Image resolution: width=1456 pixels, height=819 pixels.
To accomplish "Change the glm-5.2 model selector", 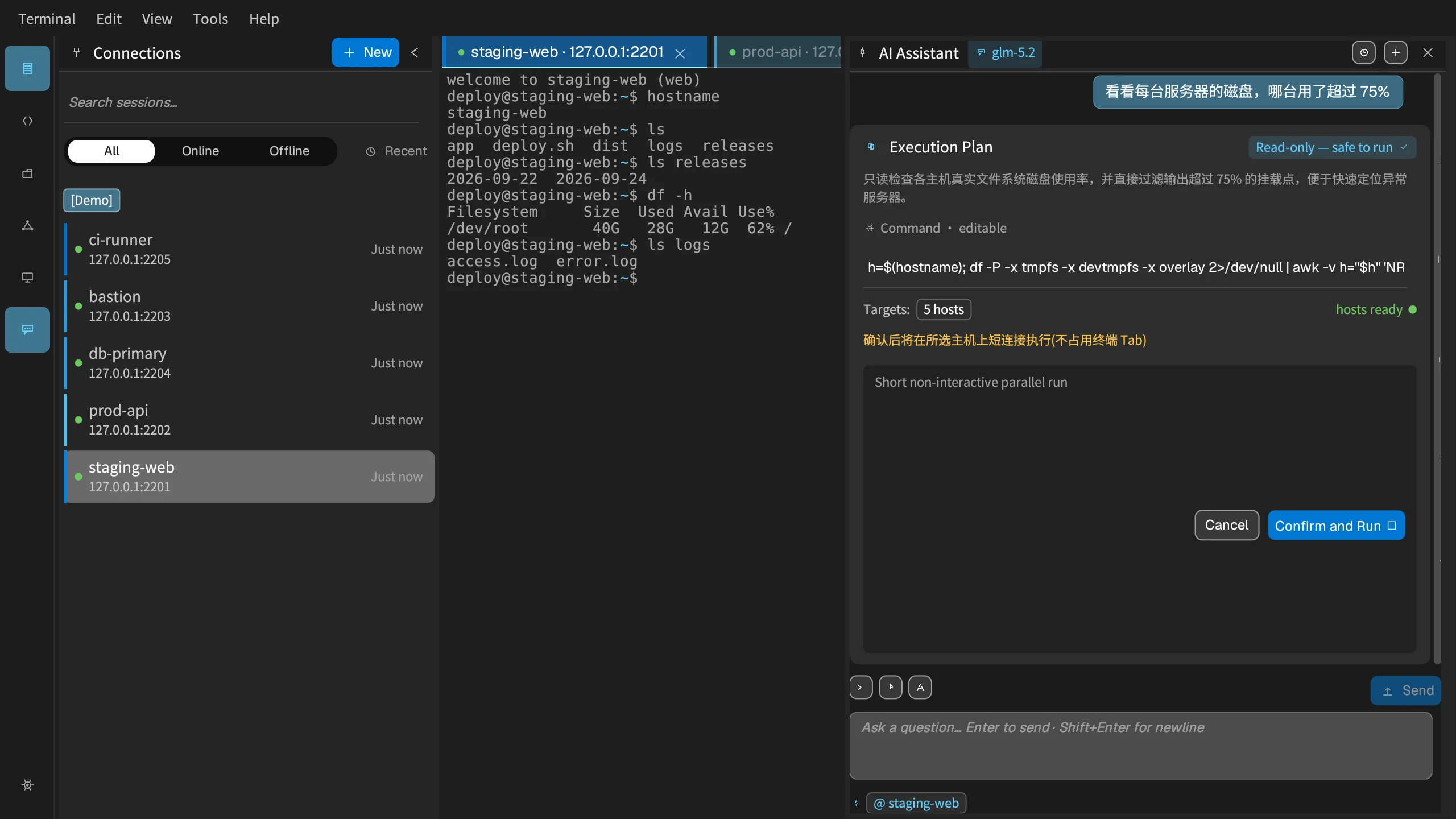I will (1006, 53).
